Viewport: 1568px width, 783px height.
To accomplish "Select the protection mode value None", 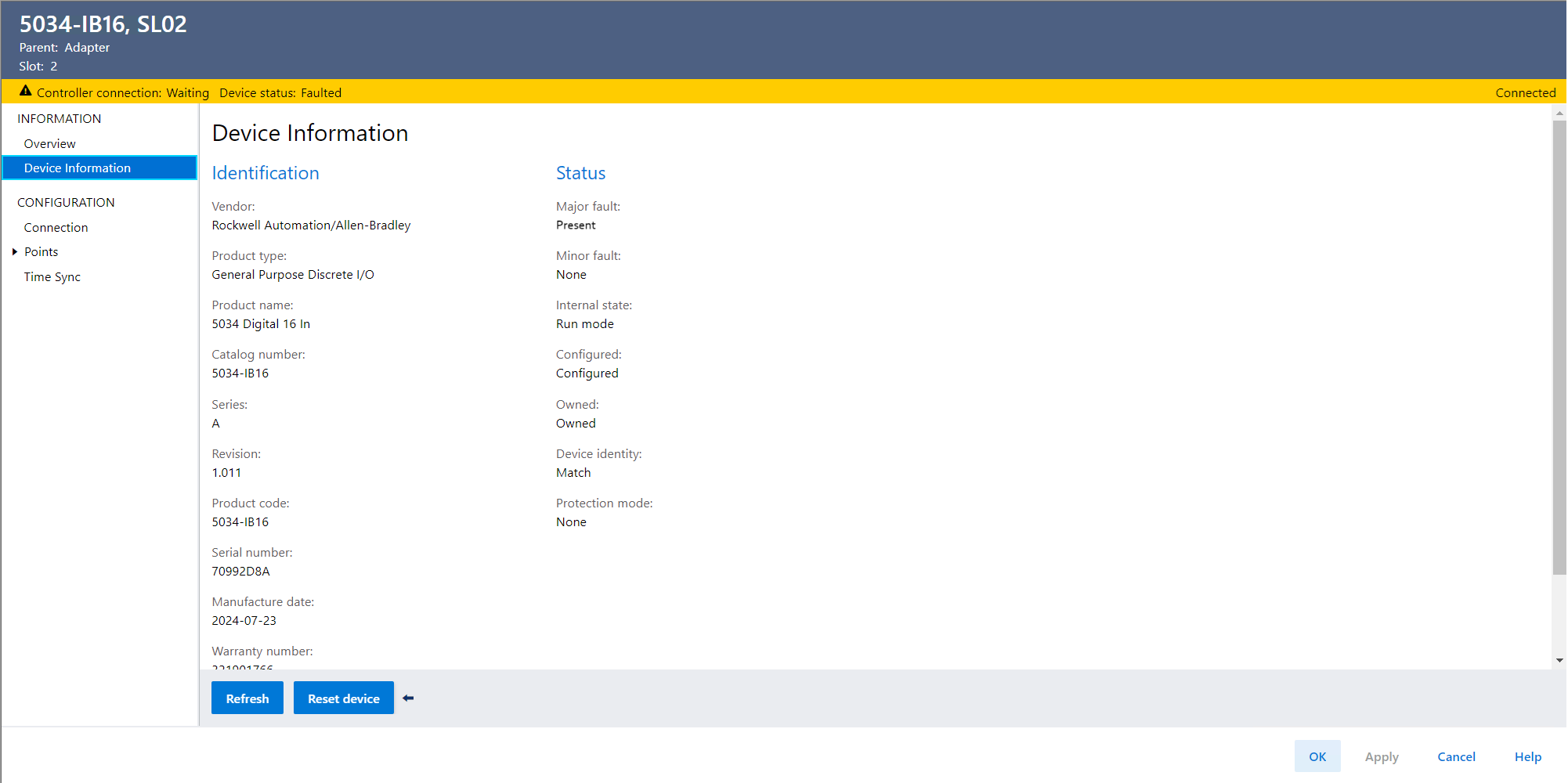I will (x=571, y=522).
